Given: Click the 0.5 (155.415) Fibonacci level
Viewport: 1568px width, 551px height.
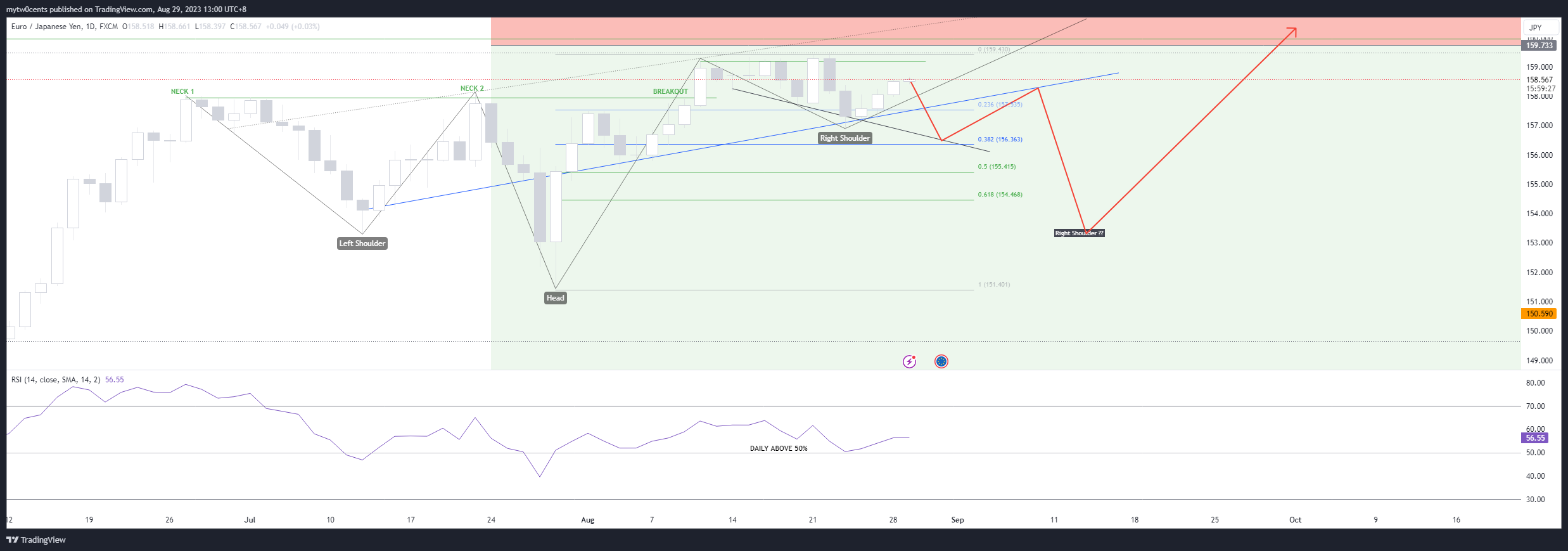Looking at the screenshot, I should click(x=997, y=167).
